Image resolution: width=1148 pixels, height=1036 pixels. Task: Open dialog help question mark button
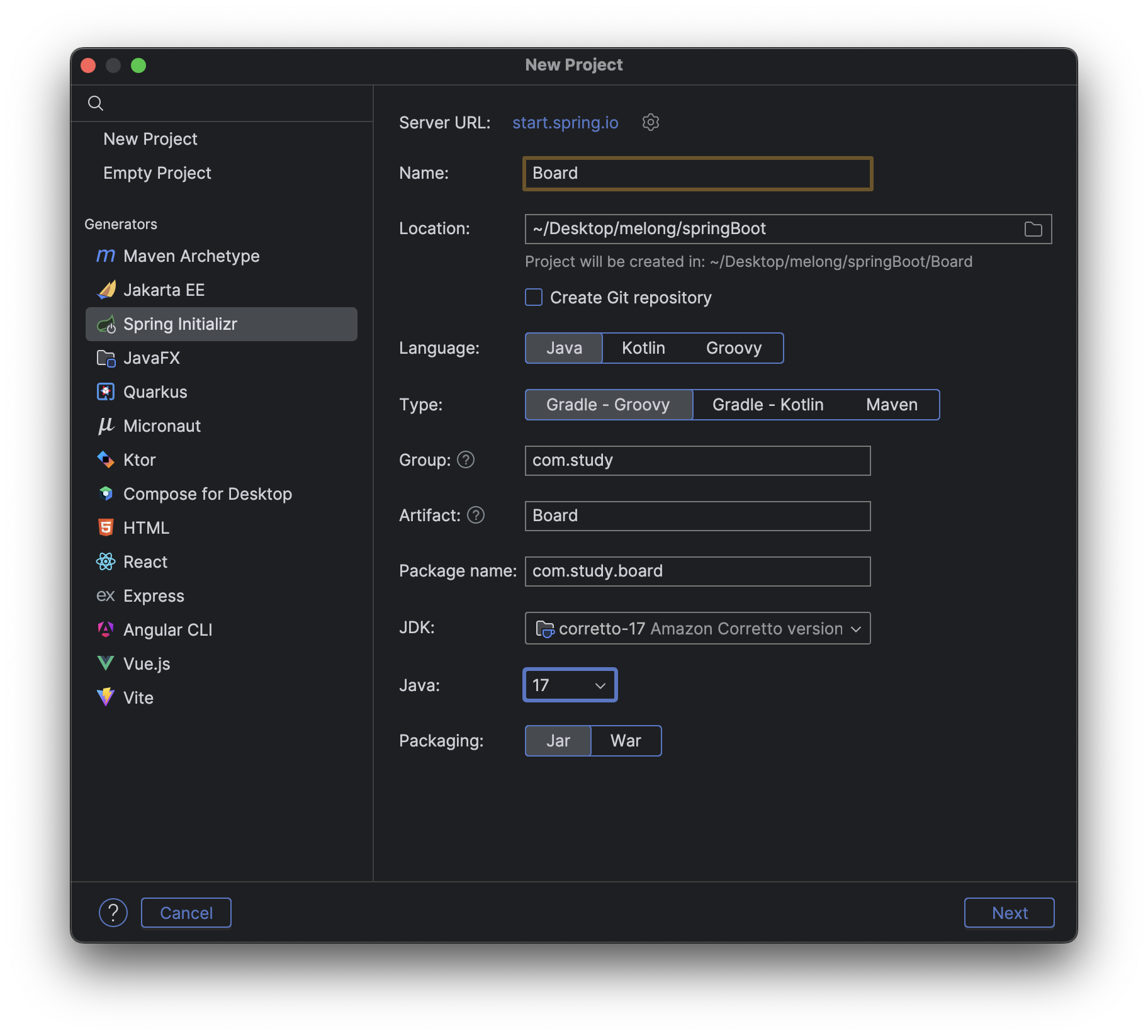click(113, 913)
